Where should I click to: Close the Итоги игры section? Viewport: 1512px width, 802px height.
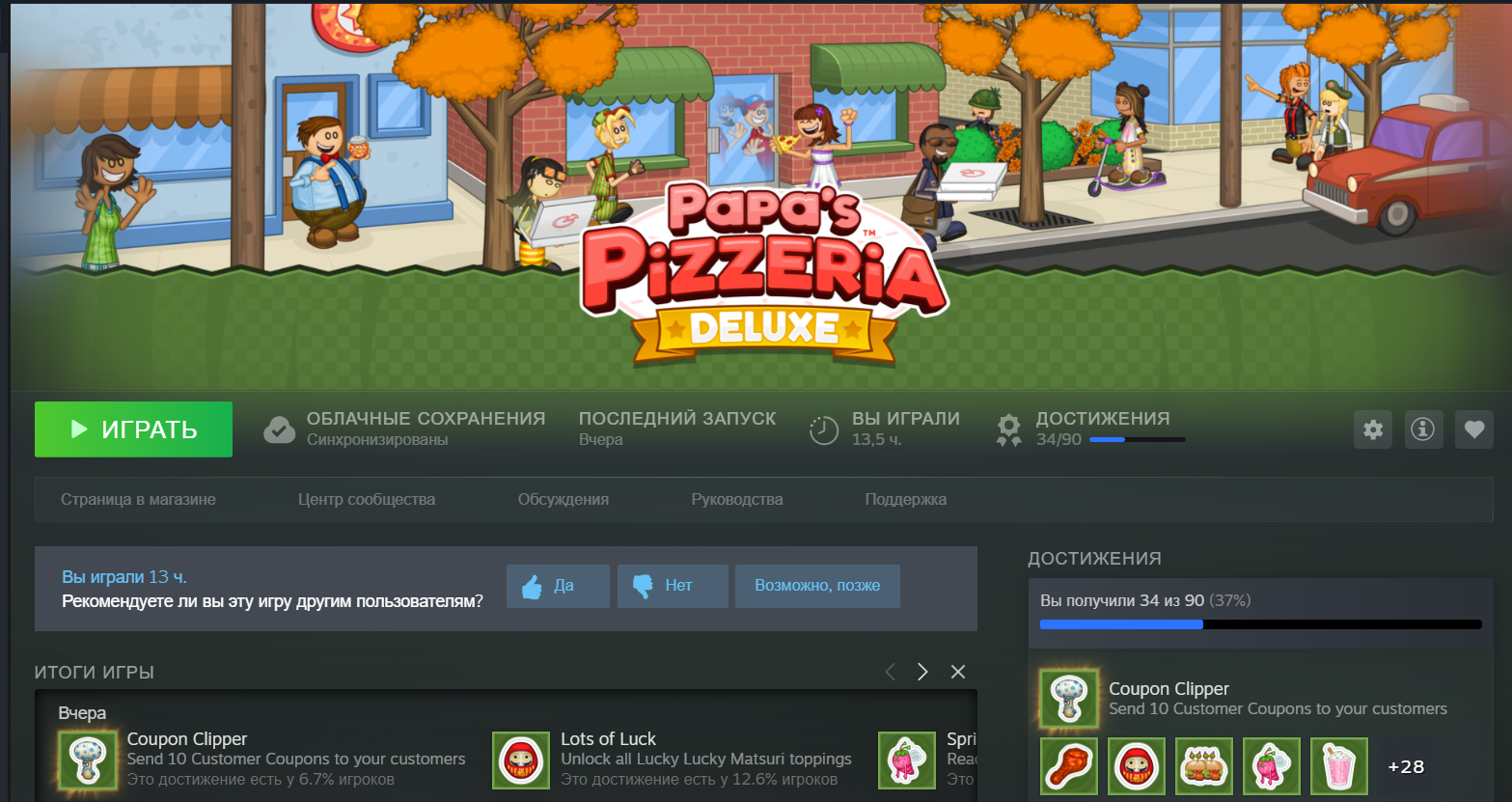coord(958,672)
